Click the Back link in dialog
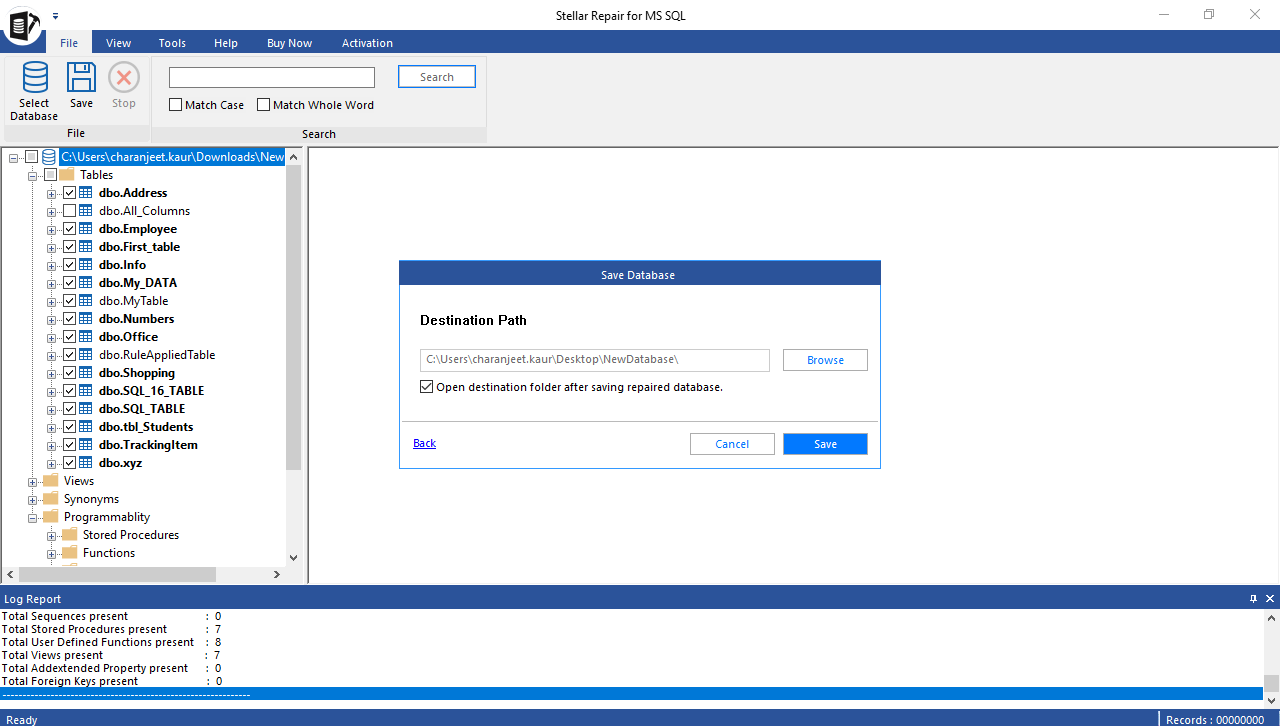1280x726 pixels. point(424,443)
